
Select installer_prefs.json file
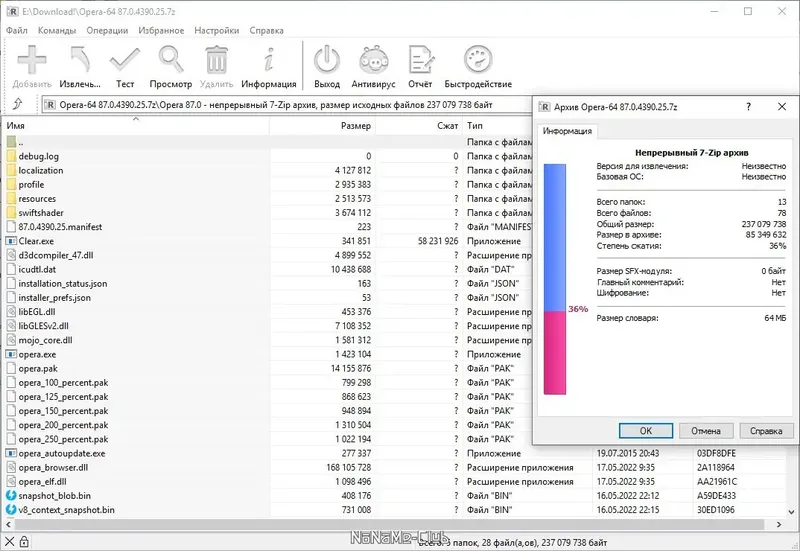[55, 297]
